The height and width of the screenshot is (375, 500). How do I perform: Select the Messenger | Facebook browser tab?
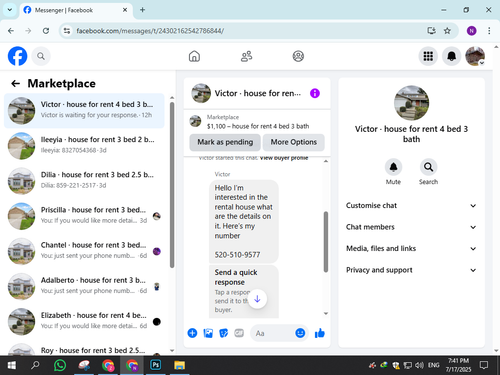[76, 10]
